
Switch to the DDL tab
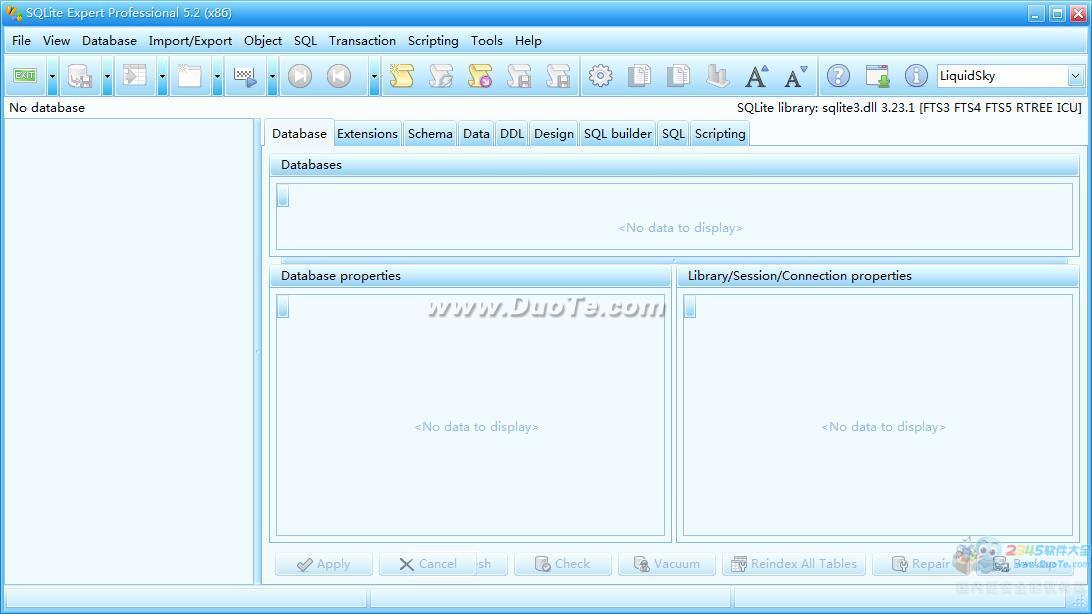click(x=512, y=134)
